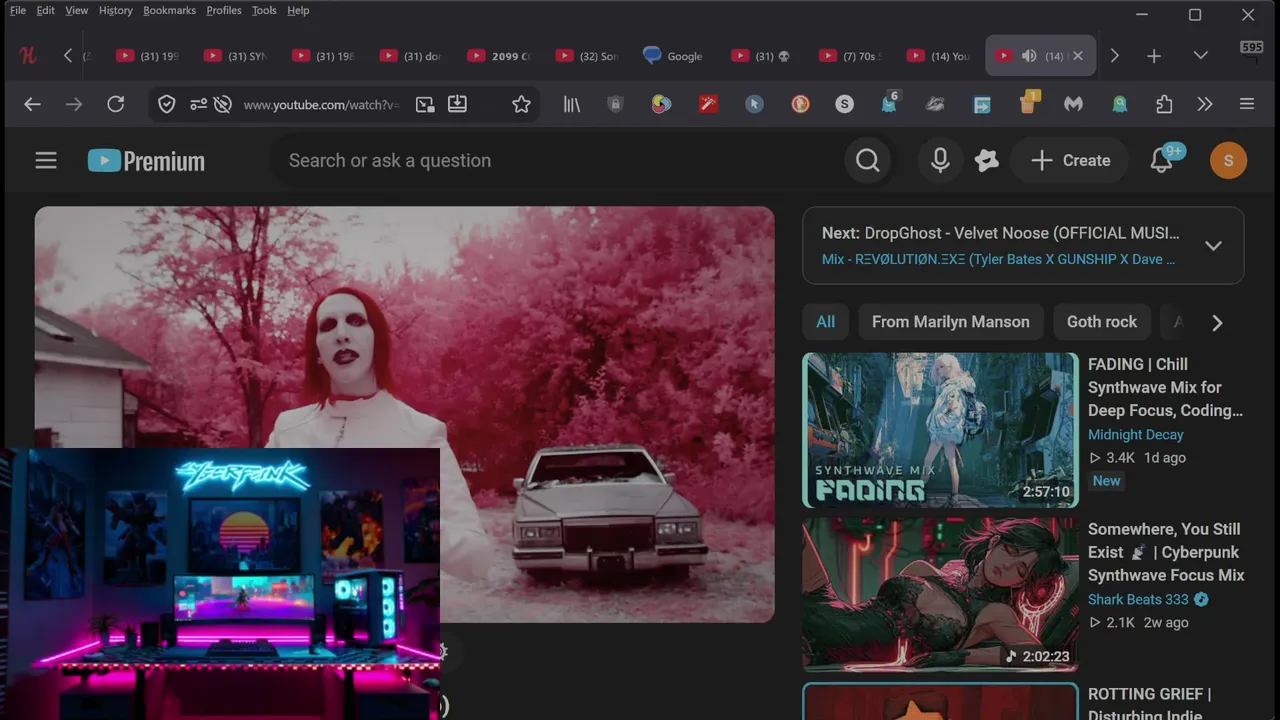Click the Create button
Screen dimensions: 1280x720
pyautogui.click(x=1070, y=160)
